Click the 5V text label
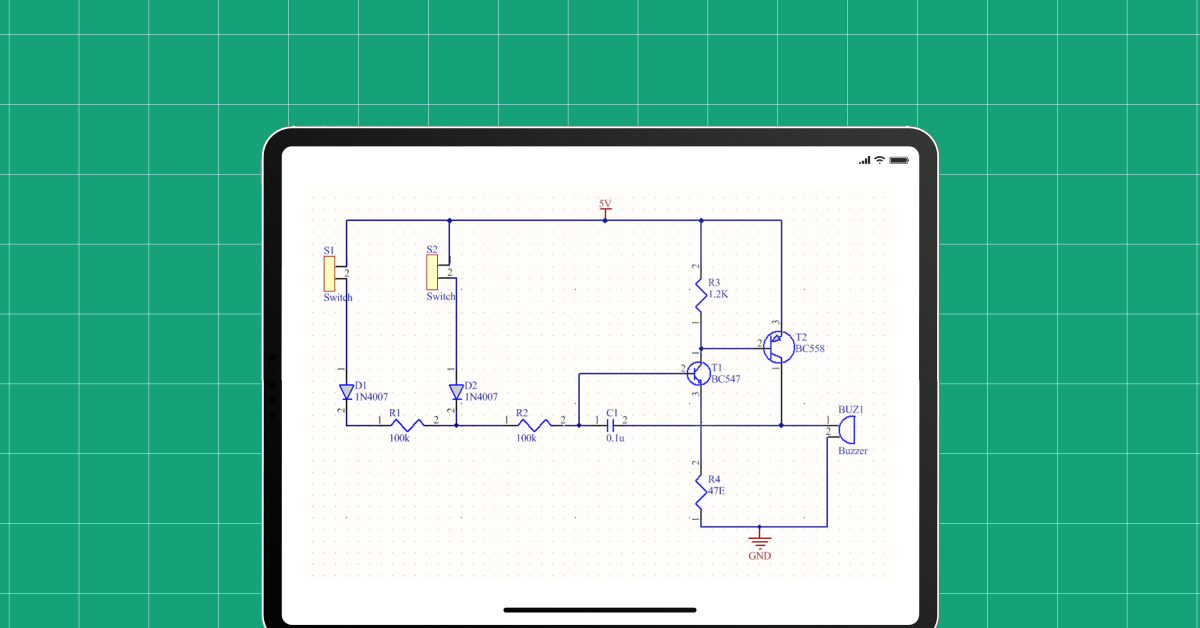This screenshot has height=628, width=1200. (x=605, y=204)
